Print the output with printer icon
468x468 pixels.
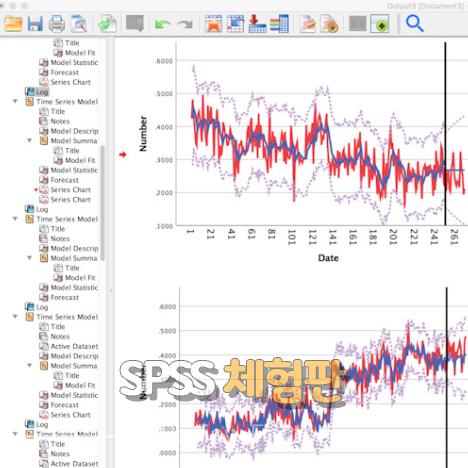tap(57, 24)
